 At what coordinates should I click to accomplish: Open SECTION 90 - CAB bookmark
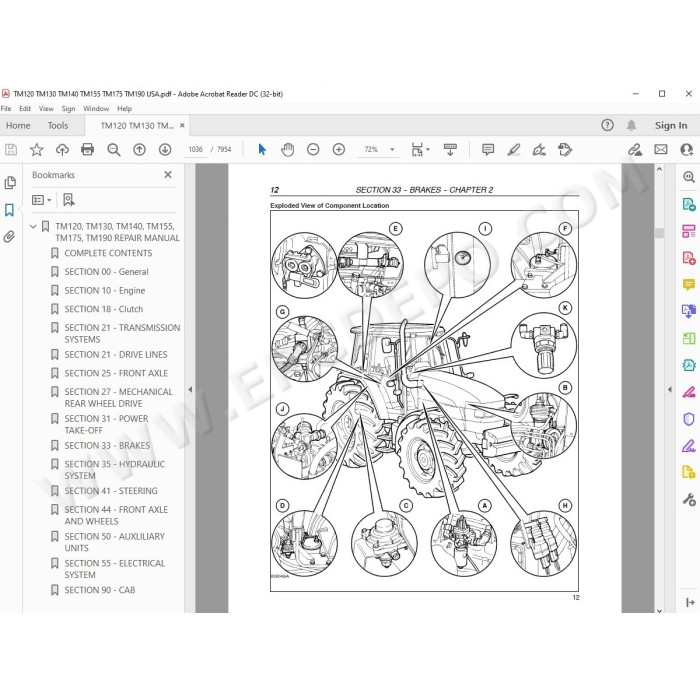point(100,590)
